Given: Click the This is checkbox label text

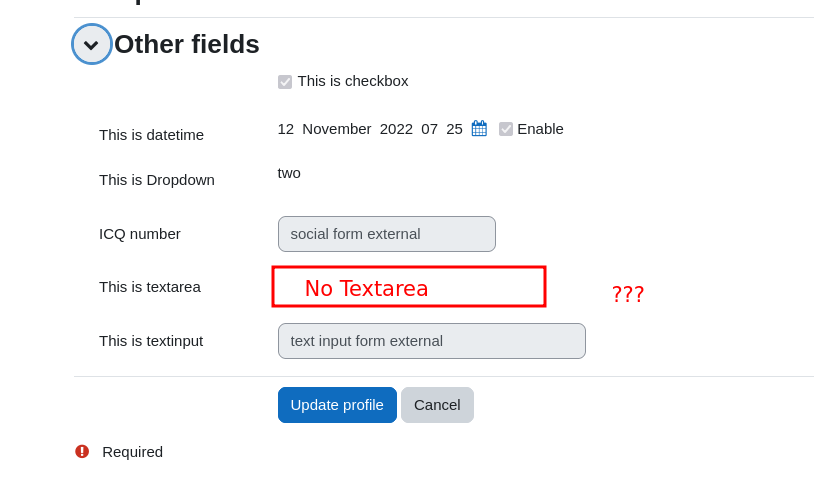Looking at the screenshot, I should pyautogui.click(x=353, y=81).
